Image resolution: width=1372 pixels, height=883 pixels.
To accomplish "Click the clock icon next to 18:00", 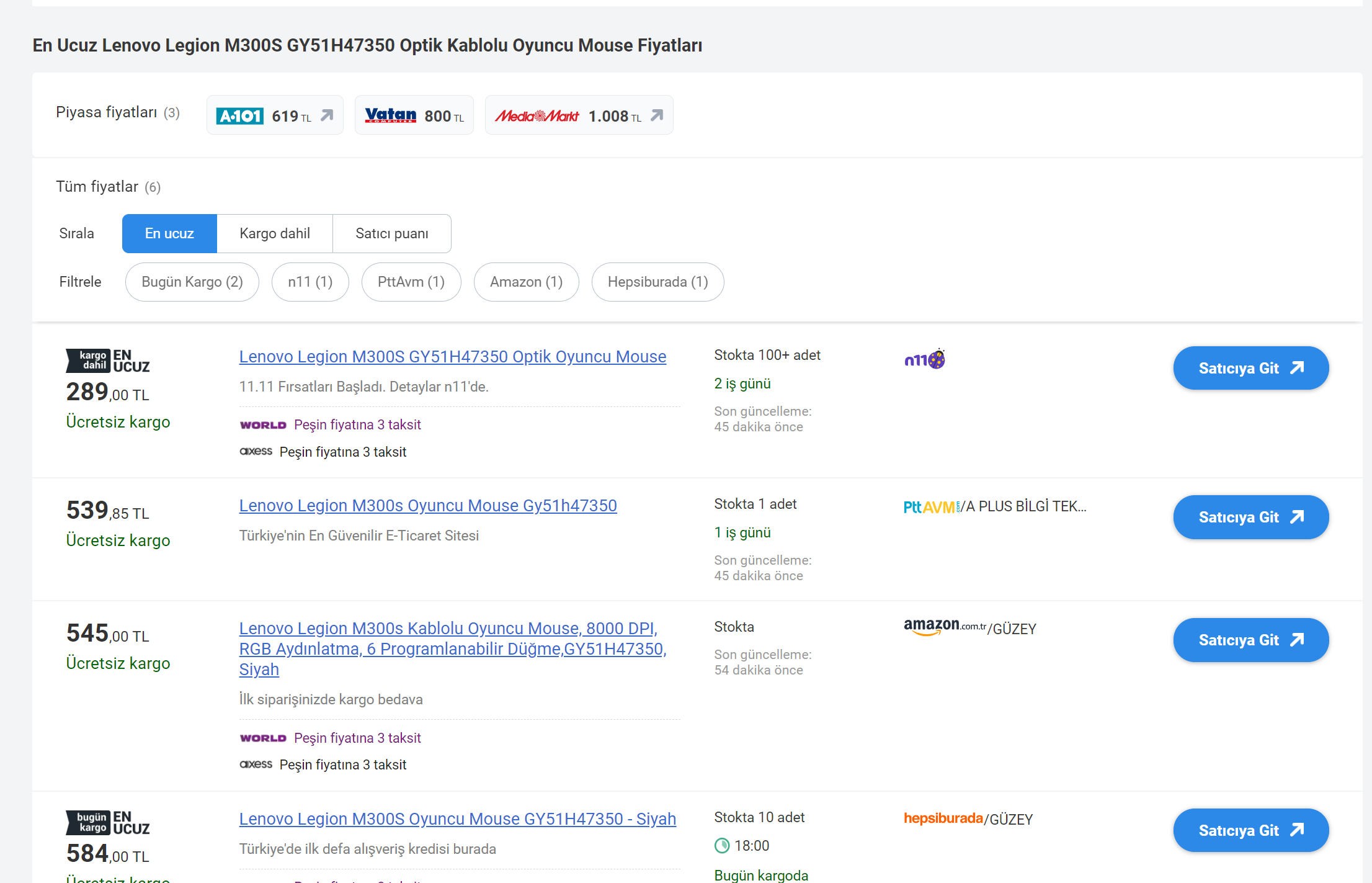I will click(x=722, y=846).
